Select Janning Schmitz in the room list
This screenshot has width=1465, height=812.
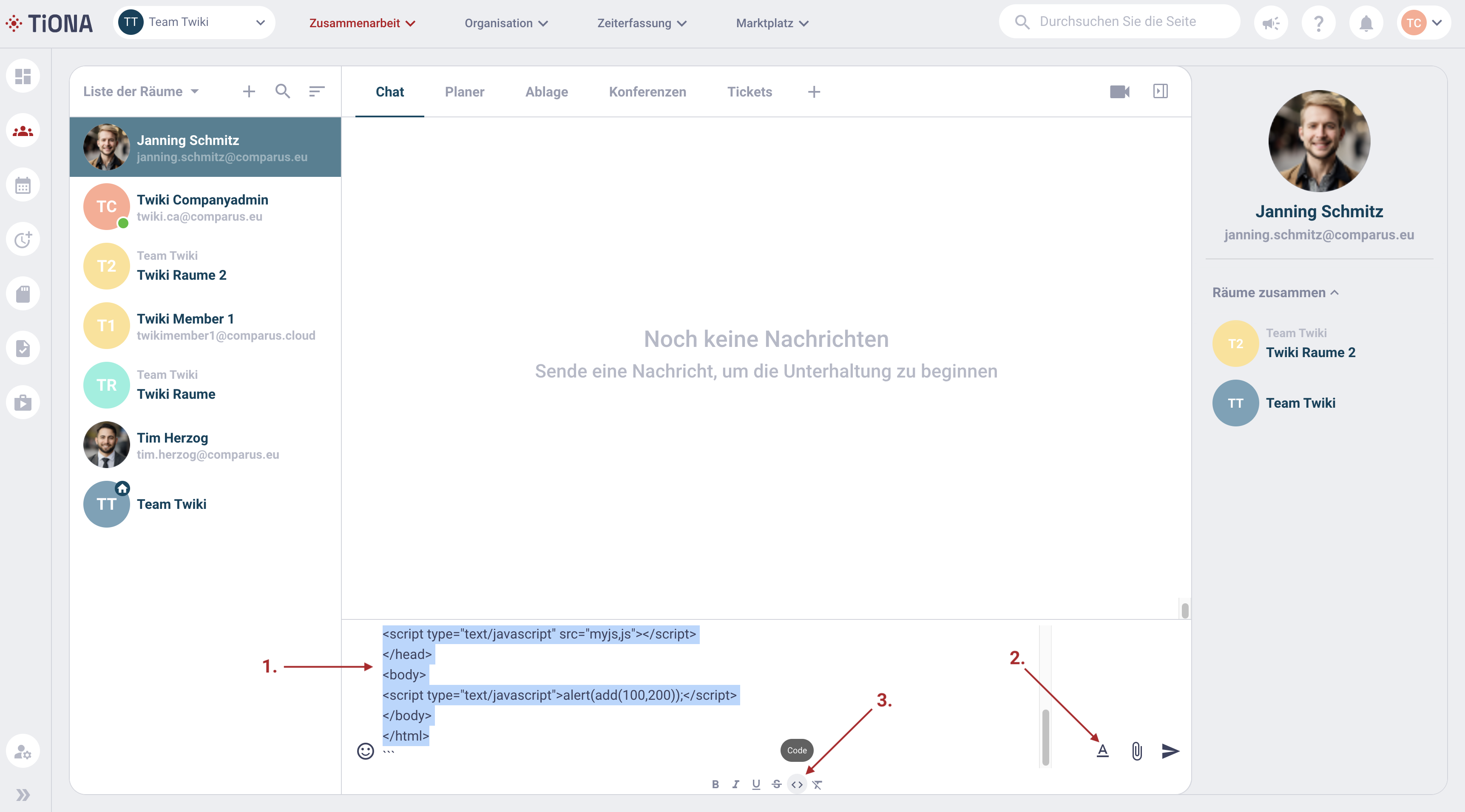point(205,147)
